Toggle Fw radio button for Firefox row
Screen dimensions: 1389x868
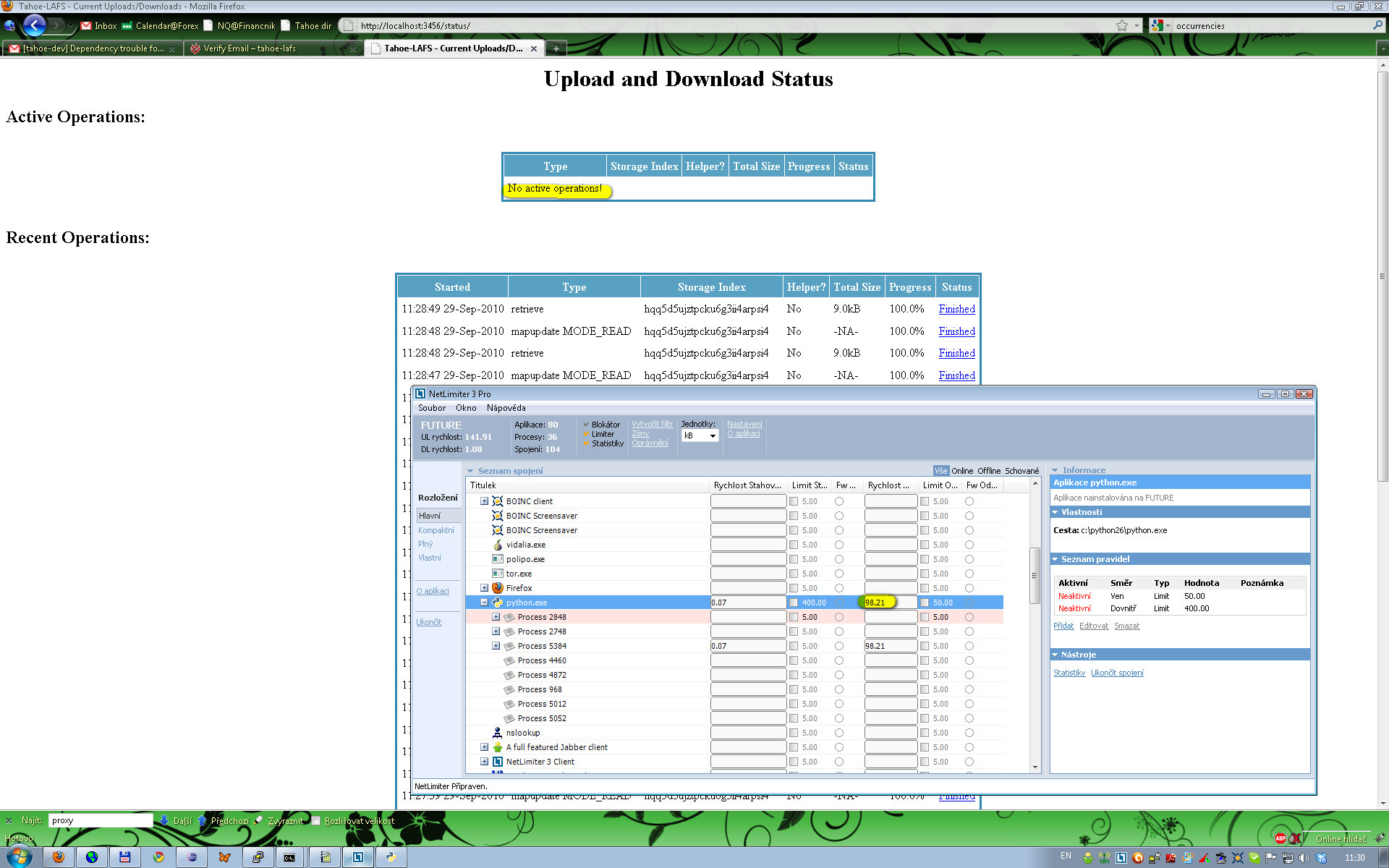839,588
